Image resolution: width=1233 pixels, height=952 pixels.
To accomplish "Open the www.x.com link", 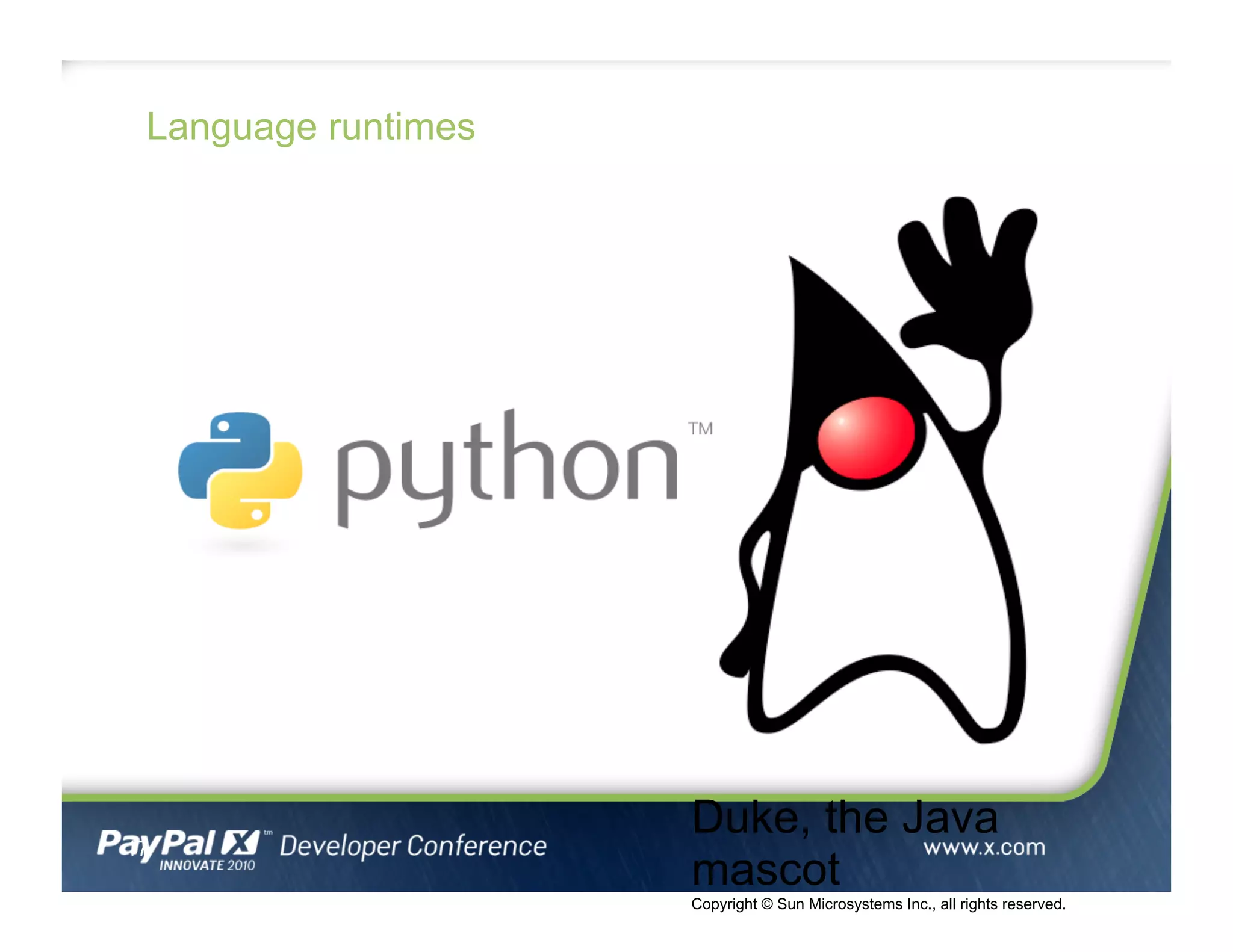I will (x=984, y=847).
